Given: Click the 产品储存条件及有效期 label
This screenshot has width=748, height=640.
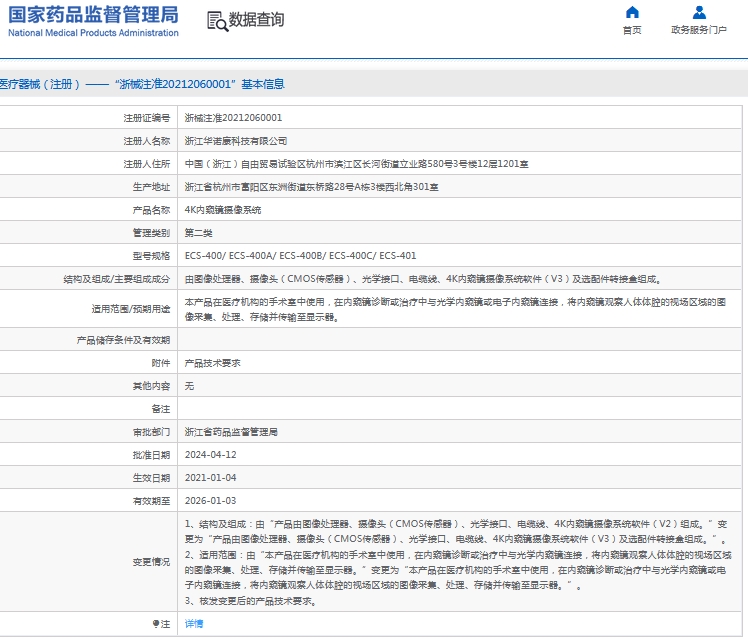Looking at the screenshot, I should point(123,340).
